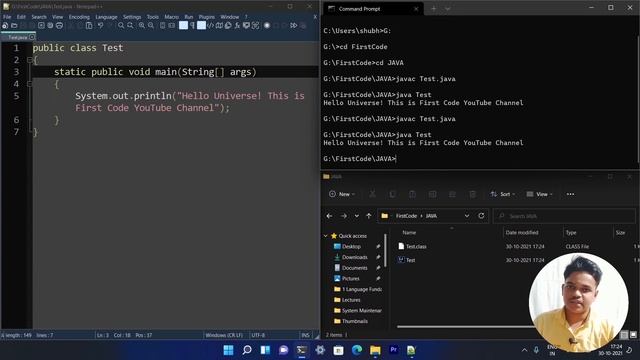The width and height of the screenshot is (640, 360).
Task: Open the Run menu in Notepad++
Action: click(189, 17)
